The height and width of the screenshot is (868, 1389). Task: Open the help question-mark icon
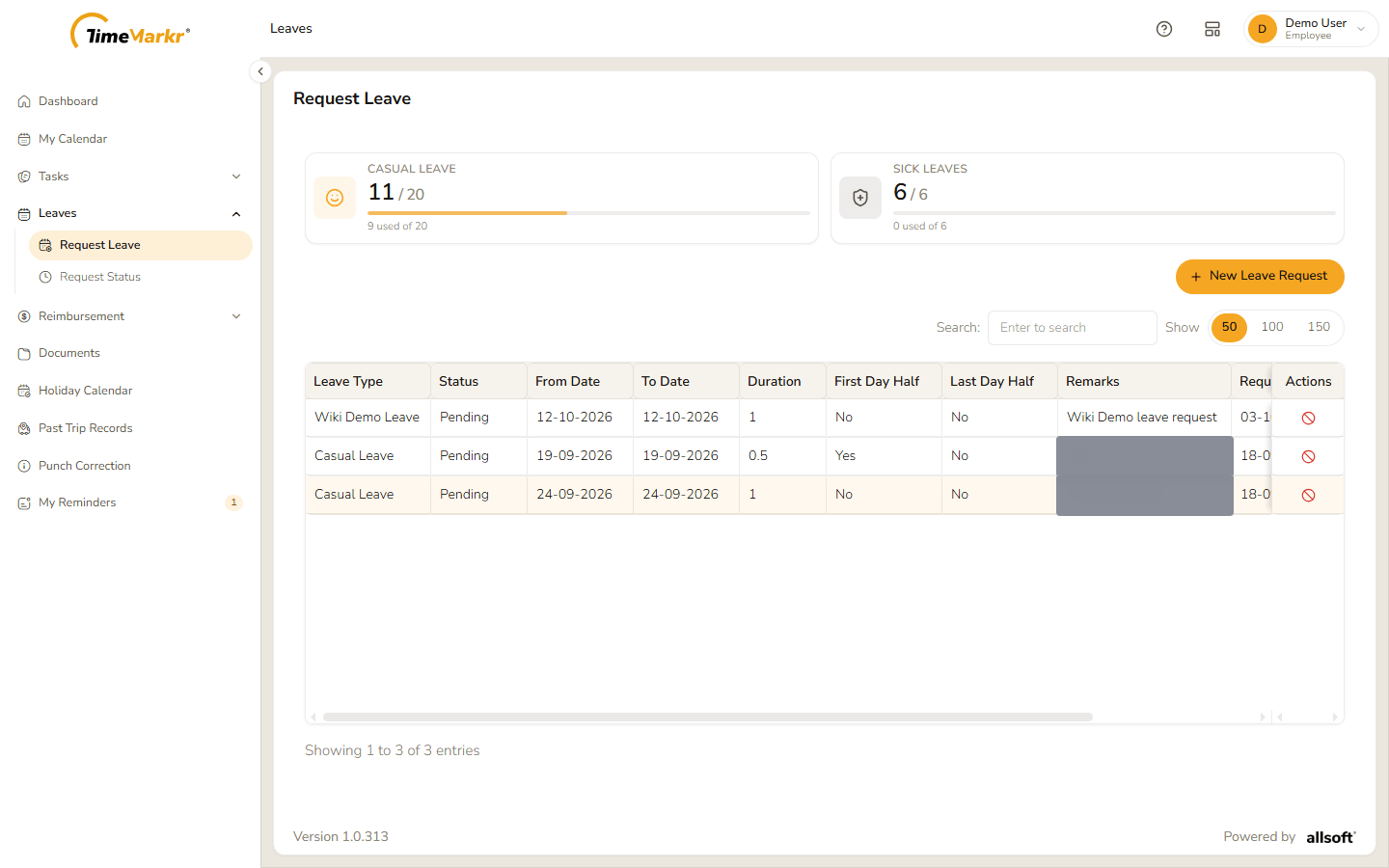[1164, 29]
